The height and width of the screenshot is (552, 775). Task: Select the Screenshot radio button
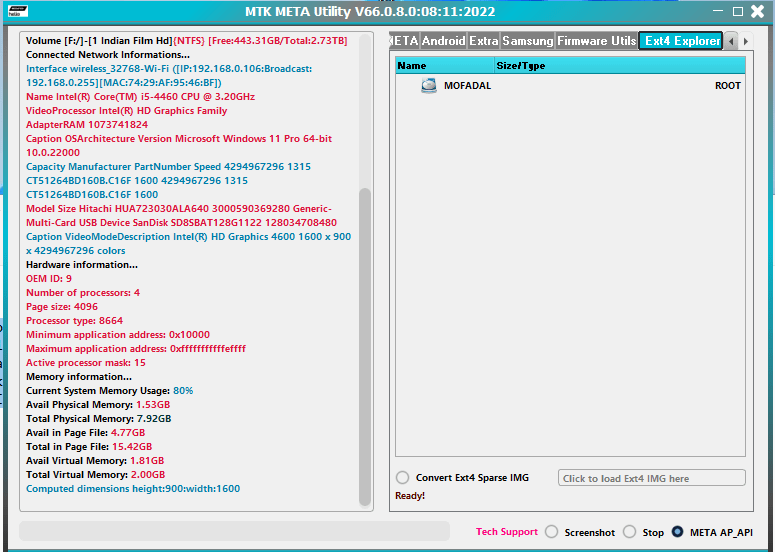pyautogui.click(x=551, y=532)
